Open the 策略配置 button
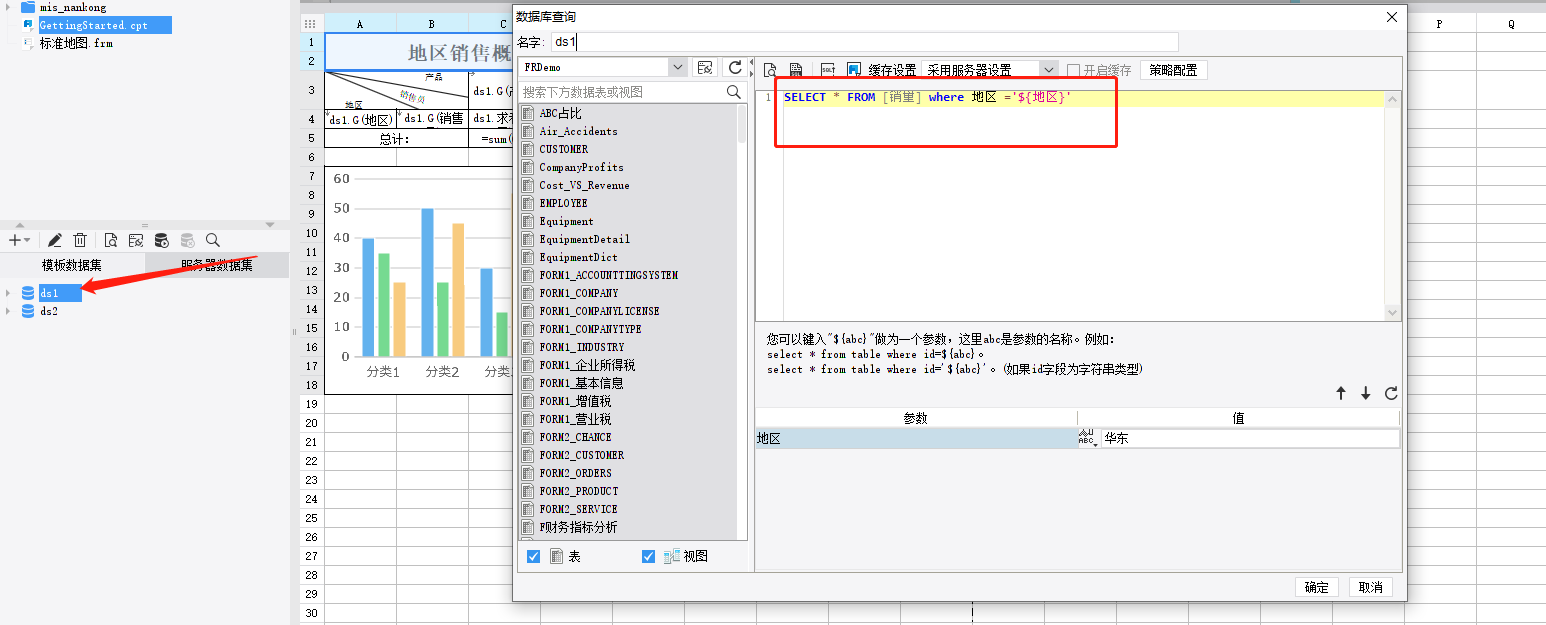The image size is (1546, 625). pyautogui.click(x=1174, y=70)
